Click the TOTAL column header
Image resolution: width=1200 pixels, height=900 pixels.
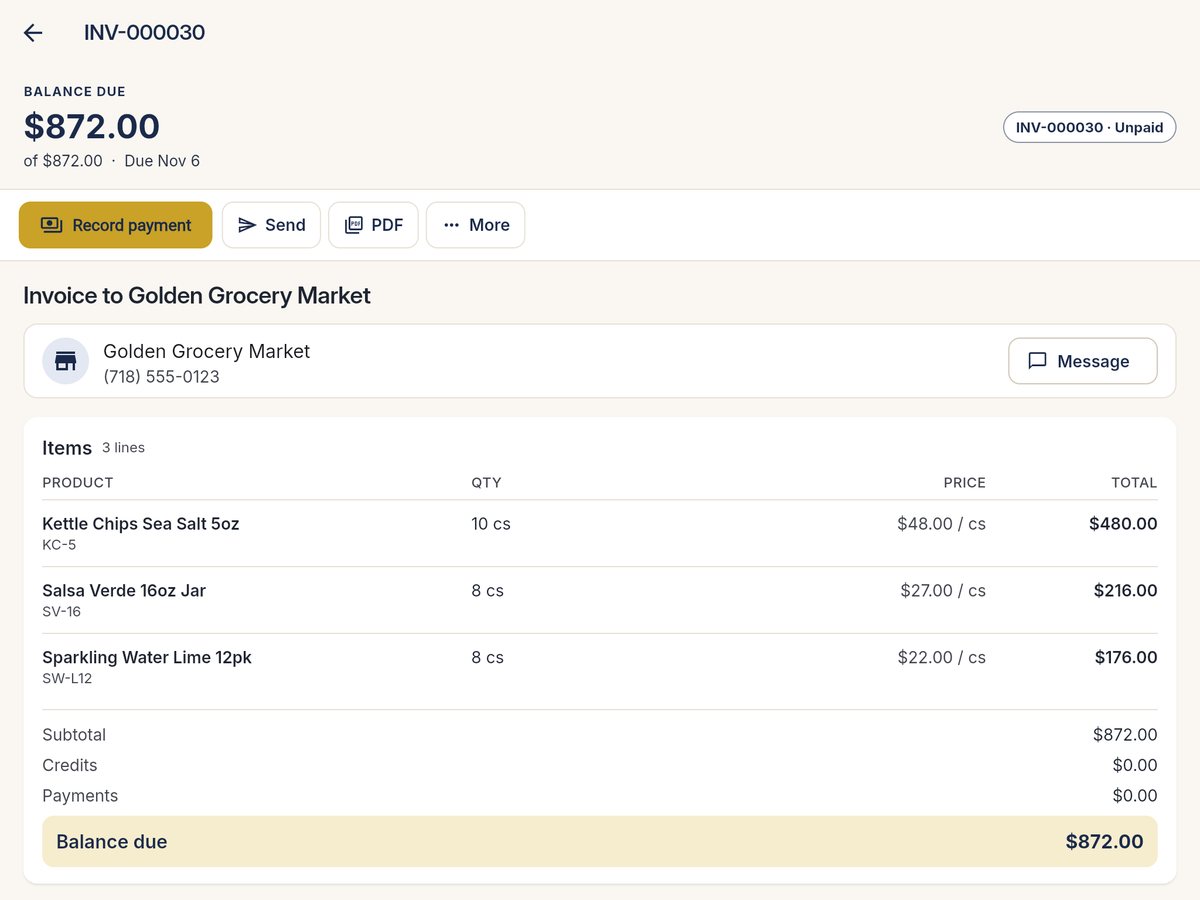point(1134,482)
